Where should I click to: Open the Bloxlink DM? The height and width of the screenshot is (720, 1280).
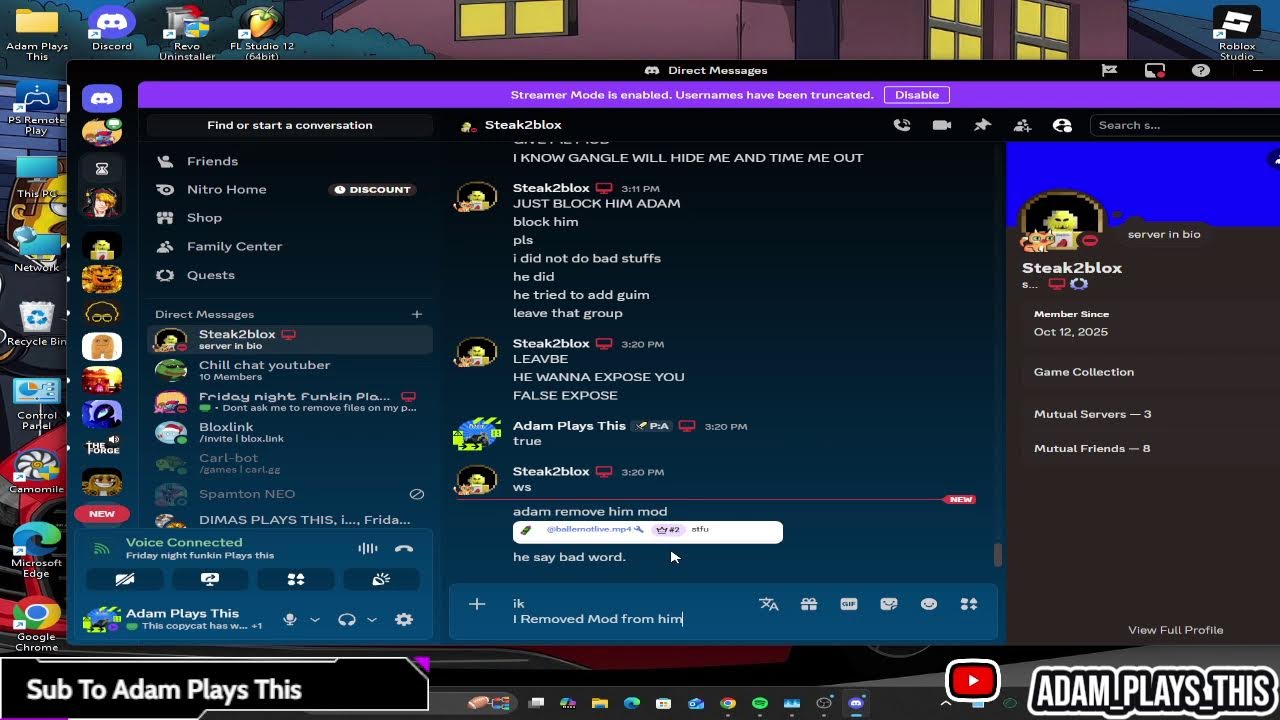coord(290,433)
